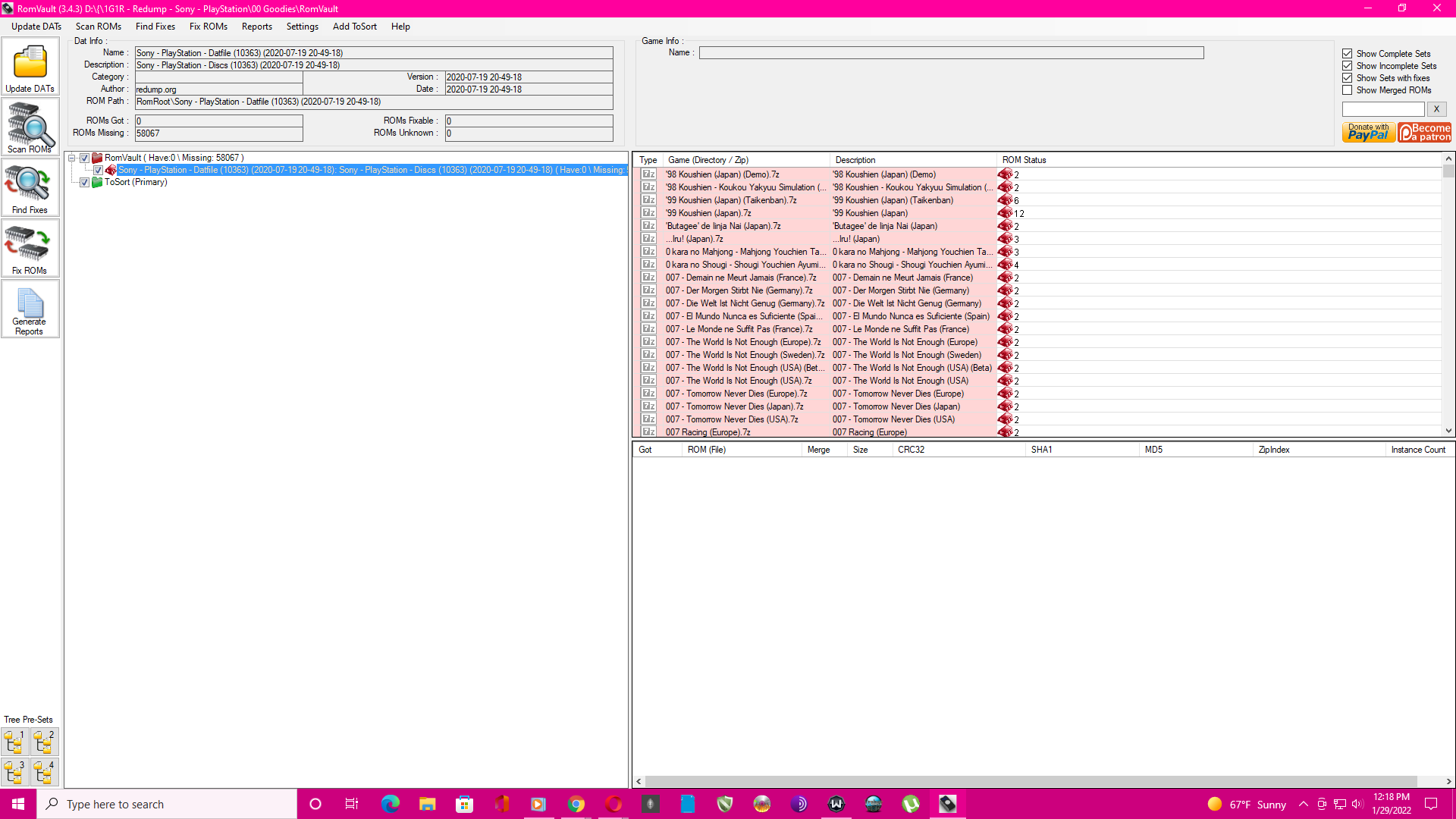The width and height of the screenshot is (1456, 819).
Task: Click the red RomVault root folder icon
Action: click(x=97, y=158)
